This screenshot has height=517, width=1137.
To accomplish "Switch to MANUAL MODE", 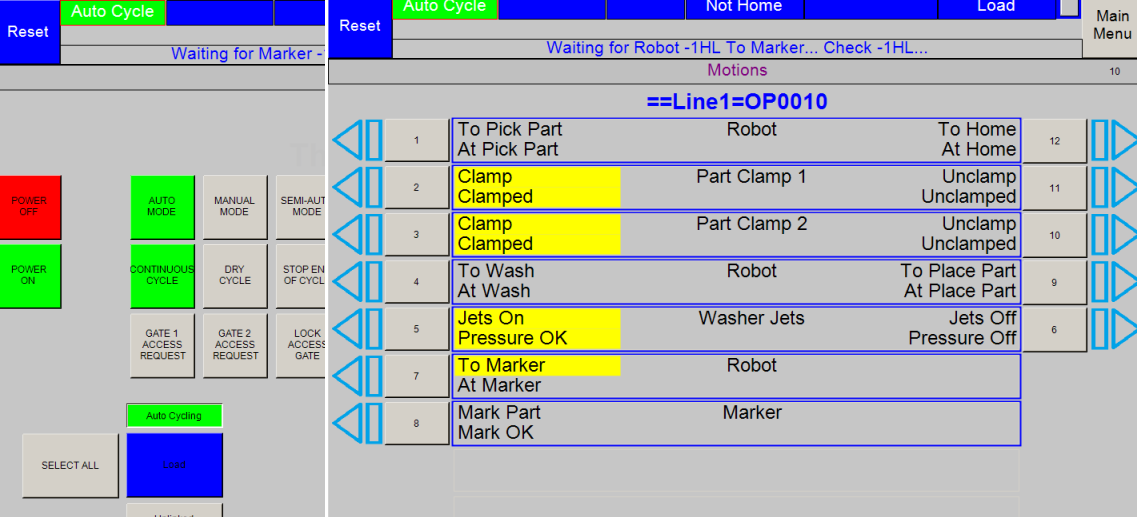I will [x=235, y=207].
